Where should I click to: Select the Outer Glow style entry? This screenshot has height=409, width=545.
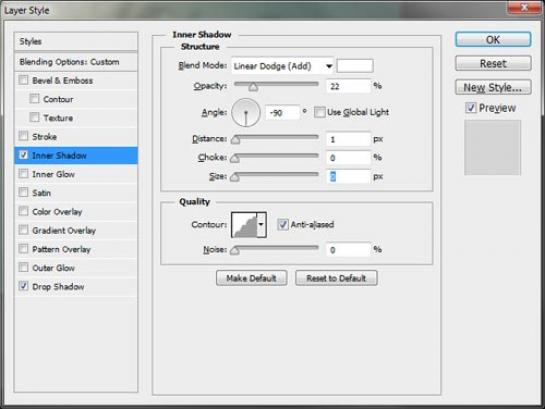coord(76,268)
